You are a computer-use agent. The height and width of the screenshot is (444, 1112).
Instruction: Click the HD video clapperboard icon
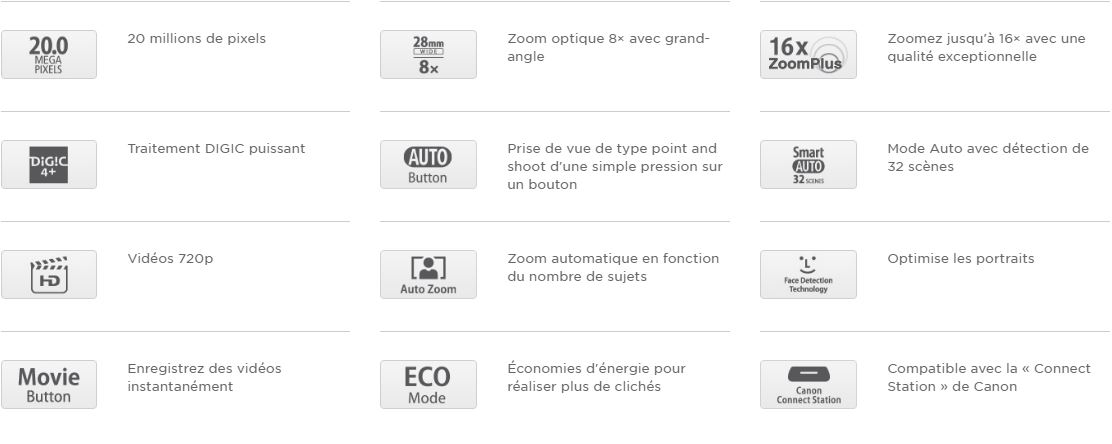pyautogui.click(x=48, y=274)
